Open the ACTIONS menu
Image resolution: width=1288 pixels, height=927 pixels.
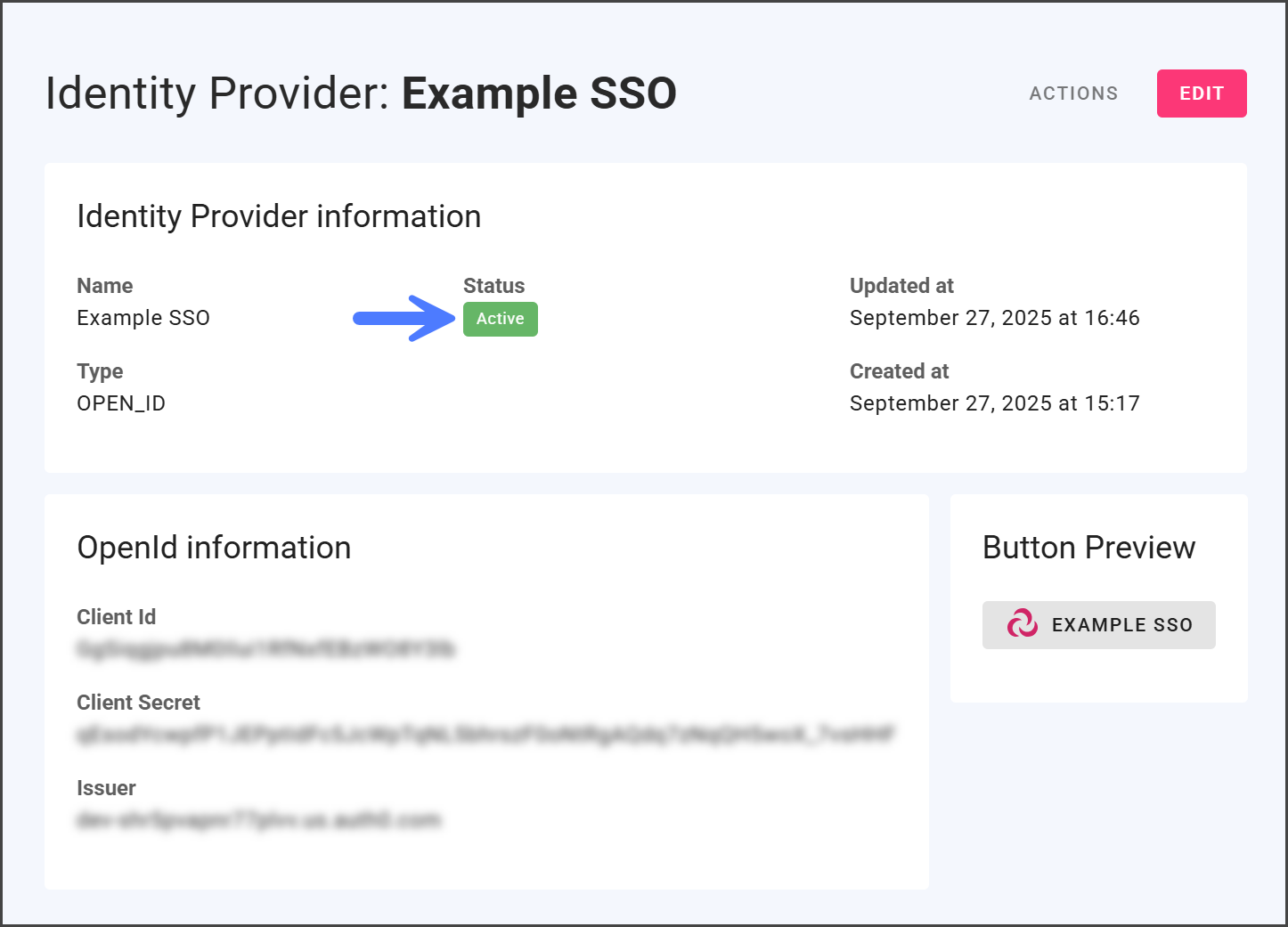tap(1073, 94)
